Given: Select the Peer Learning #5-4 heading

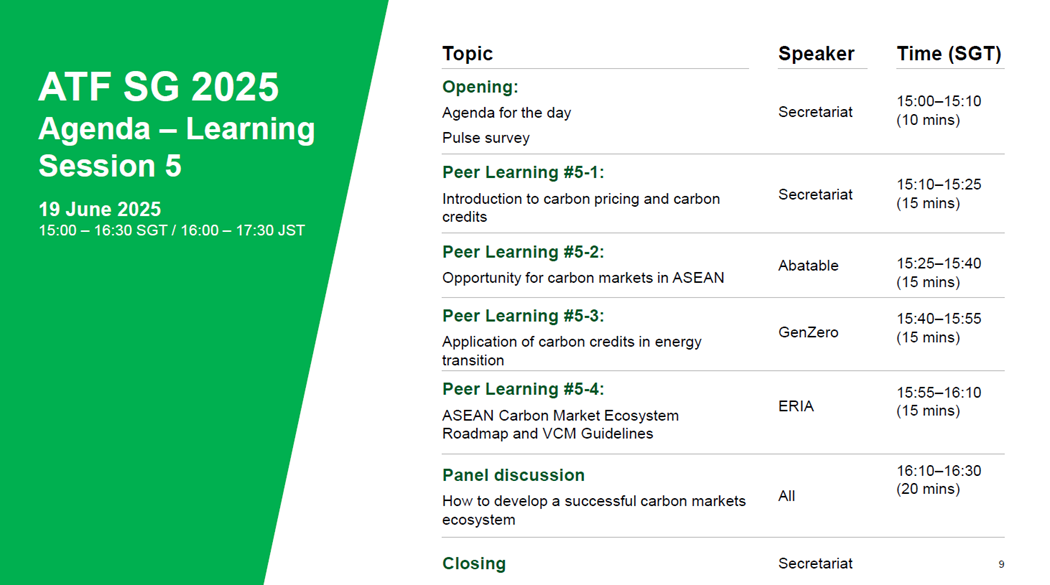Looking at the screenshot, I should point(523,390).
